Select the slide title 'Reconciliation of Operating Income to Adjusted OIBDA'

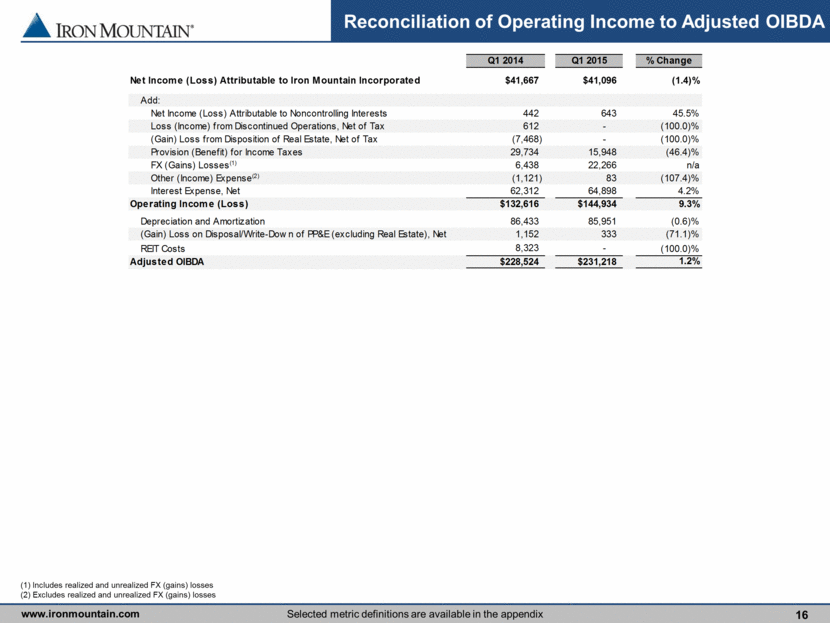click(584, 22)
